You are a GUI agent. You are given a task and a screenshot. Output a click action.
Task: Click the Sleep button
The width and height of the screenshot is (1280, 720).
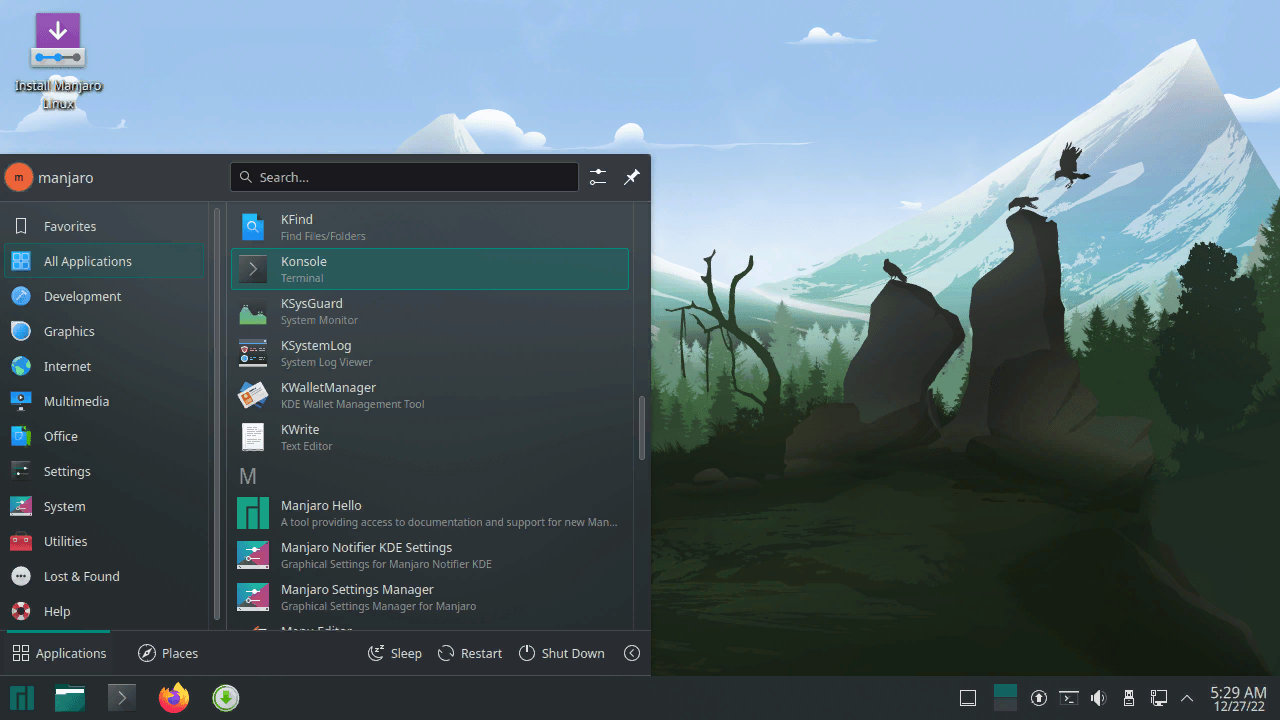(395, 653)
